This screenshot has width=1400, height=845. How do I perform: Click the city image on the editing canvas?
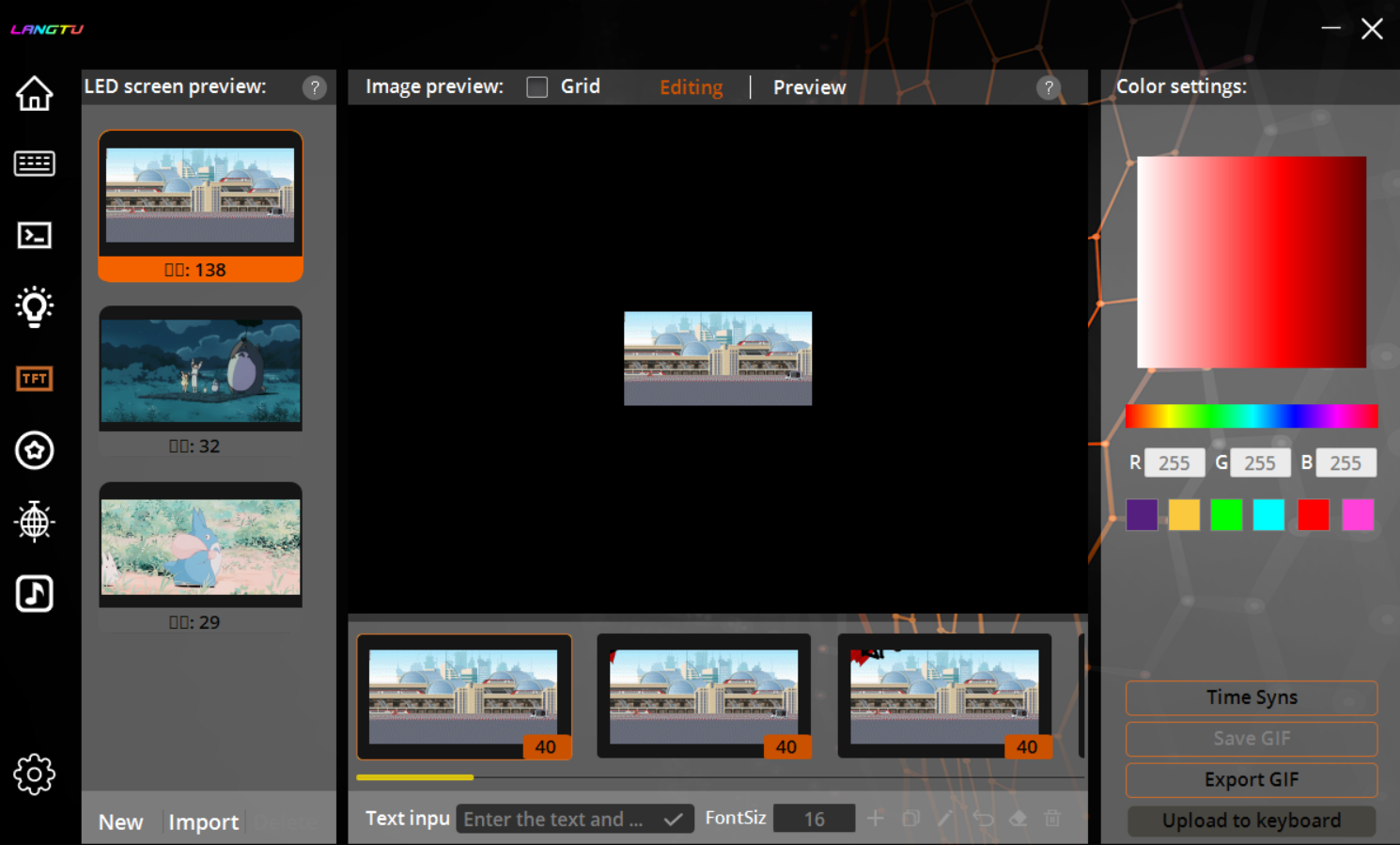click(x=718, y=358)
